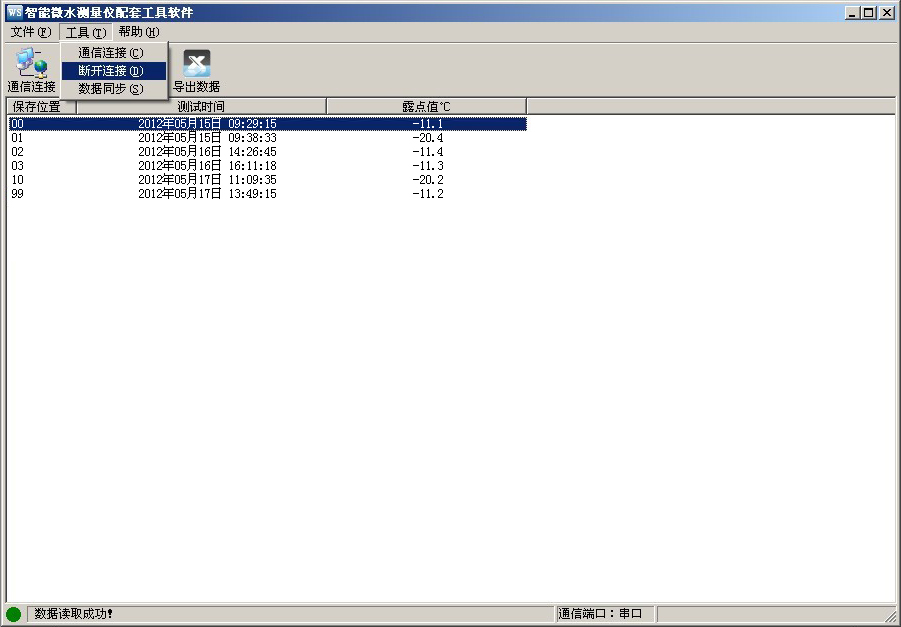Choose 断开连接(D) from the menu

click(x=114, y=71)
